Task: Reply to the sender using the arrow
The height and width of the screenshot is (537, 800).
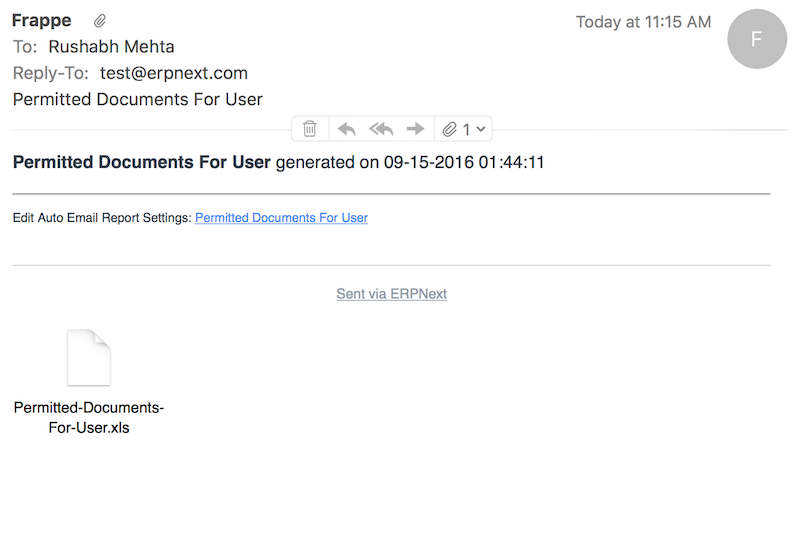Action: click(346, 129)
